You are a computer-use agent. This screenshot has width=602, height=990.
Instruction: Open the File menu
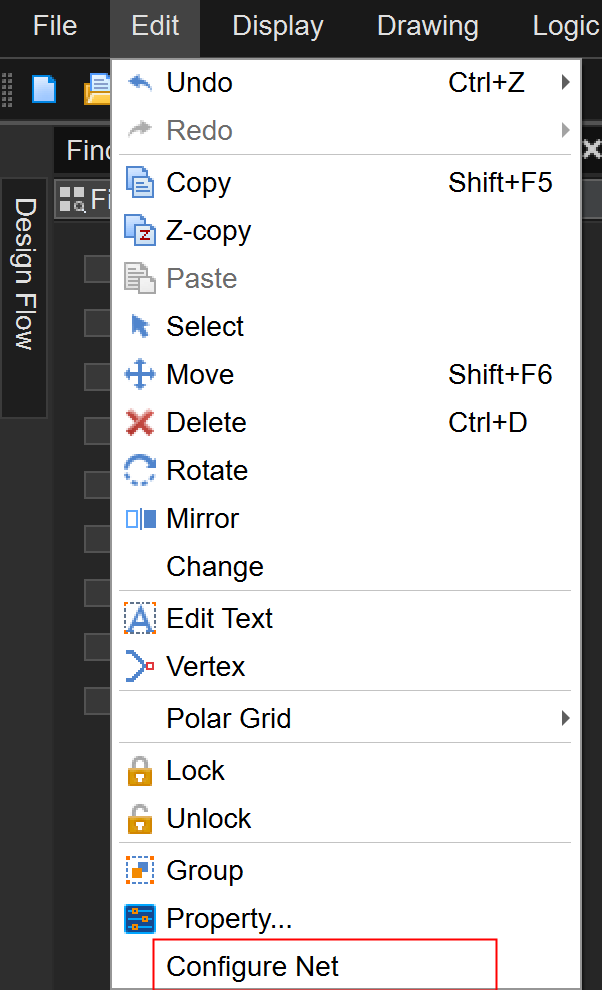(54, 26)
